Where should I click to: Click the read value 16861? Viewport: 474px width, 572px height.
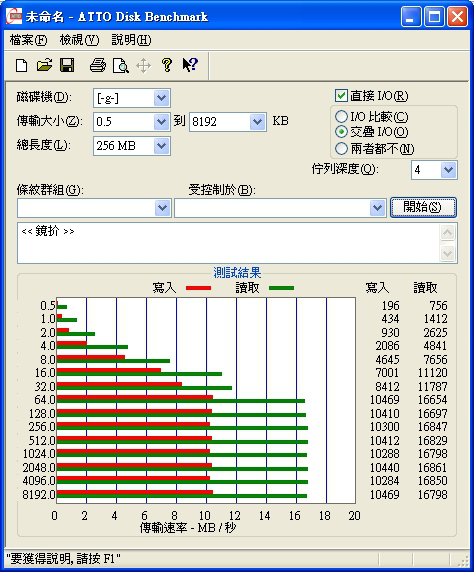pyautogui.click(x=432, y=467)
